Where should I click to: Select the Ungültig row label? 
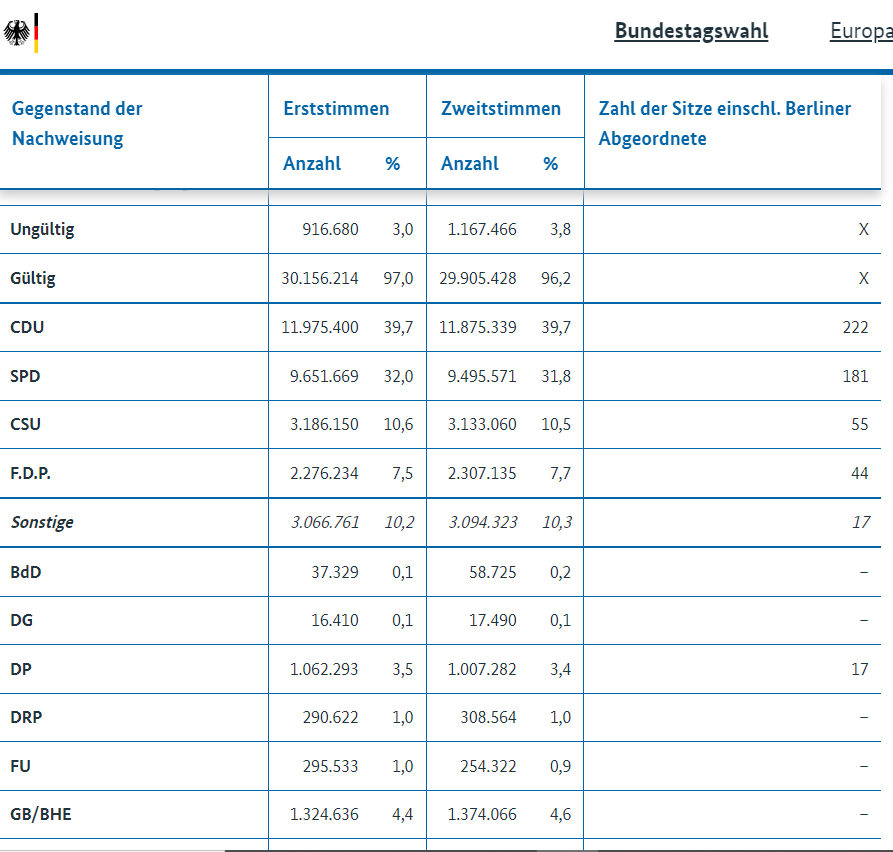click(42, 230)
